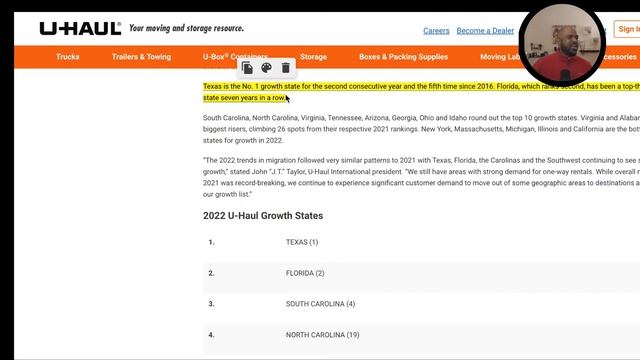Delete the highlight with trash icon
This screenshot has width=640, height=360.
tap(286, 68)
